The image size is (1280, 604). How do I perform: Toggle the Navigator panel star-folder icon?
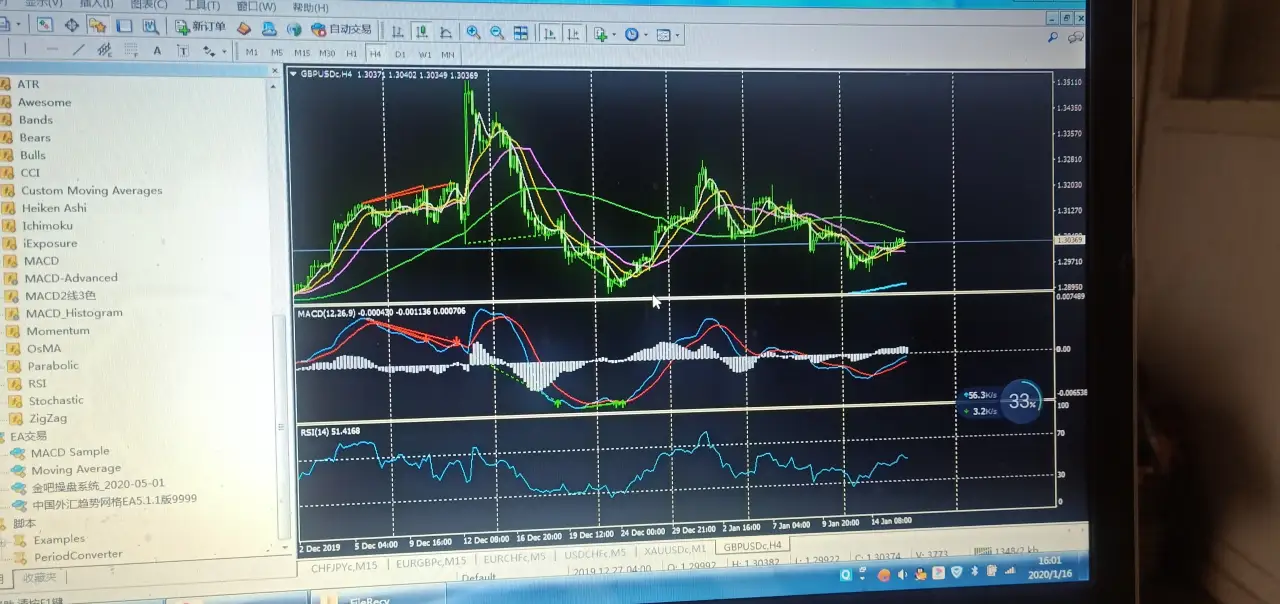point(98,25)
